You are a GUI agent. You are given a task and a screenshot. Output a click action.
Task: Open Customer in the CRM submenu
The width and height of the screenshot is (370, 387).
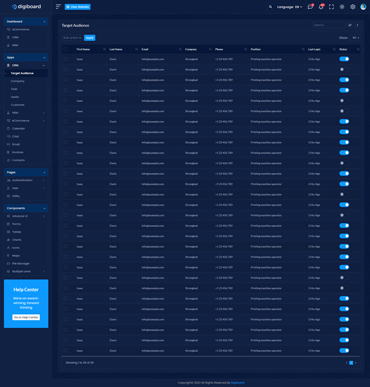click(18, 105)
